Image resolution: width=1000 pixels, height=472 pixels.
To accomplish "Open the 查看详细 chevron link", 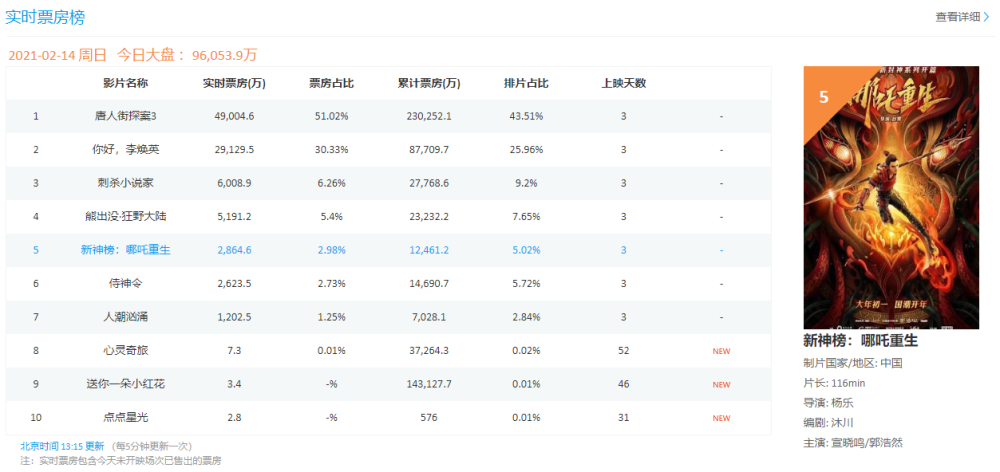I will 962,17.
